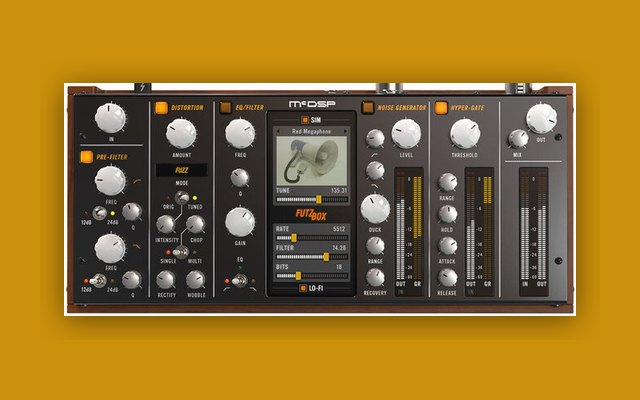This screenshot has width=640, height=400.
Task: Click the RELEASE knob
Action: 447,278
